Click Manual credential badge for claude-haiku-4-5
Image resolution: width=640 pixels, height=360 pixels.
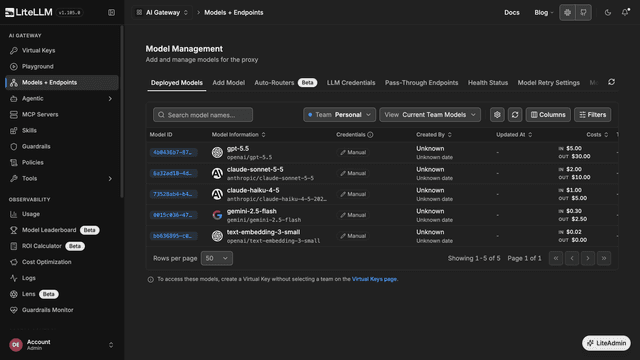coord(353,194)
